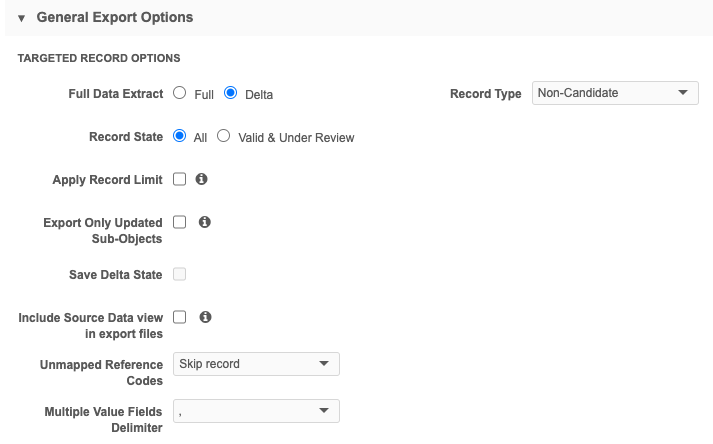Click info icon beside Export Only Updated Sub-Objects
713x444 pixels.
[x=204, y=222]
